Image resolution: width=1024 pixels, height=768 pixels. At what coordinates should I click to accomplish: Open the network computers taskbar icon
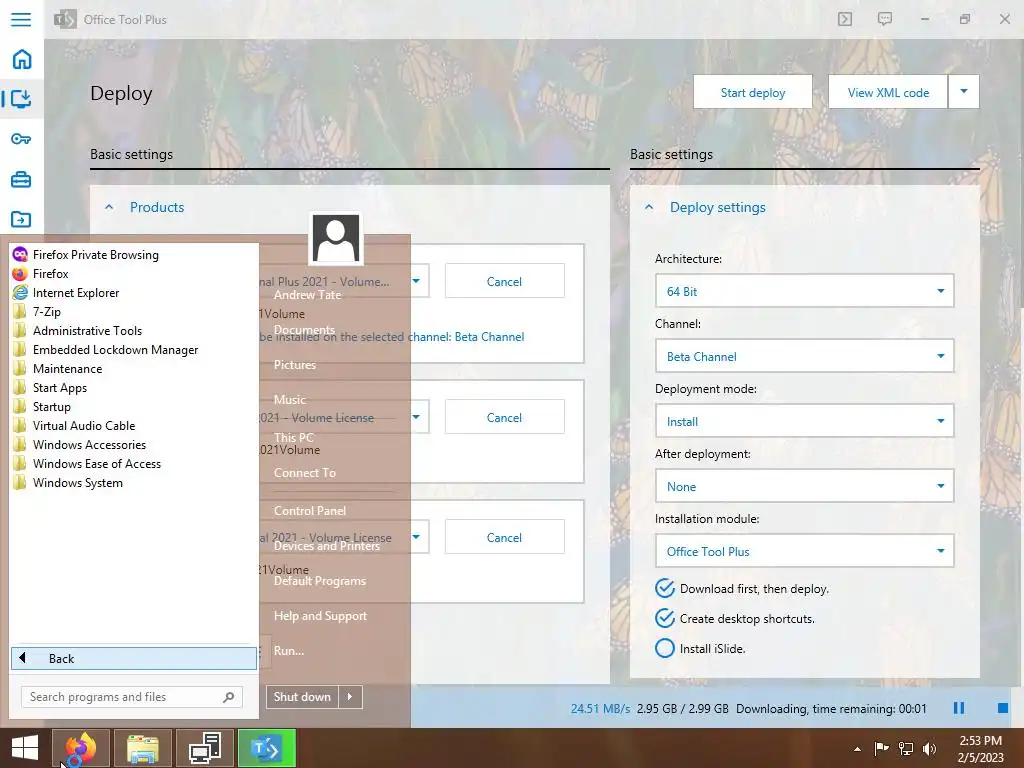pyautogui.click(x=204, y=748)
